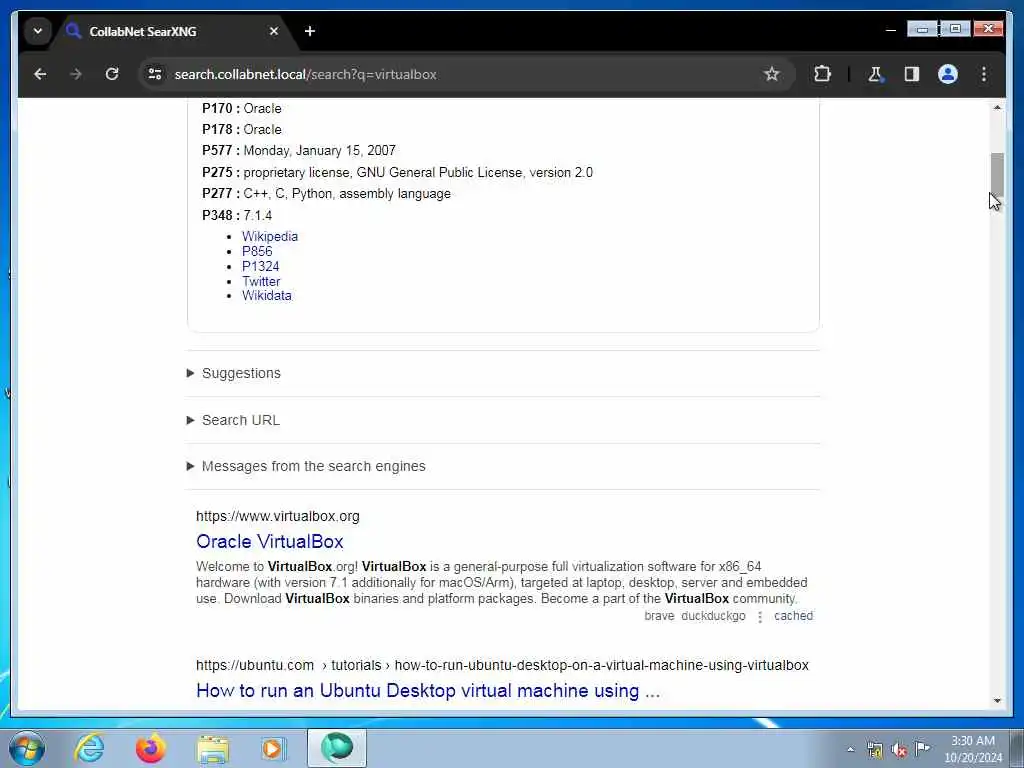The image size is (1024, 768).
Task: Click the text 'Monday, January 15, 2007'
Action: pyautogui.click(x=319, y=151)
